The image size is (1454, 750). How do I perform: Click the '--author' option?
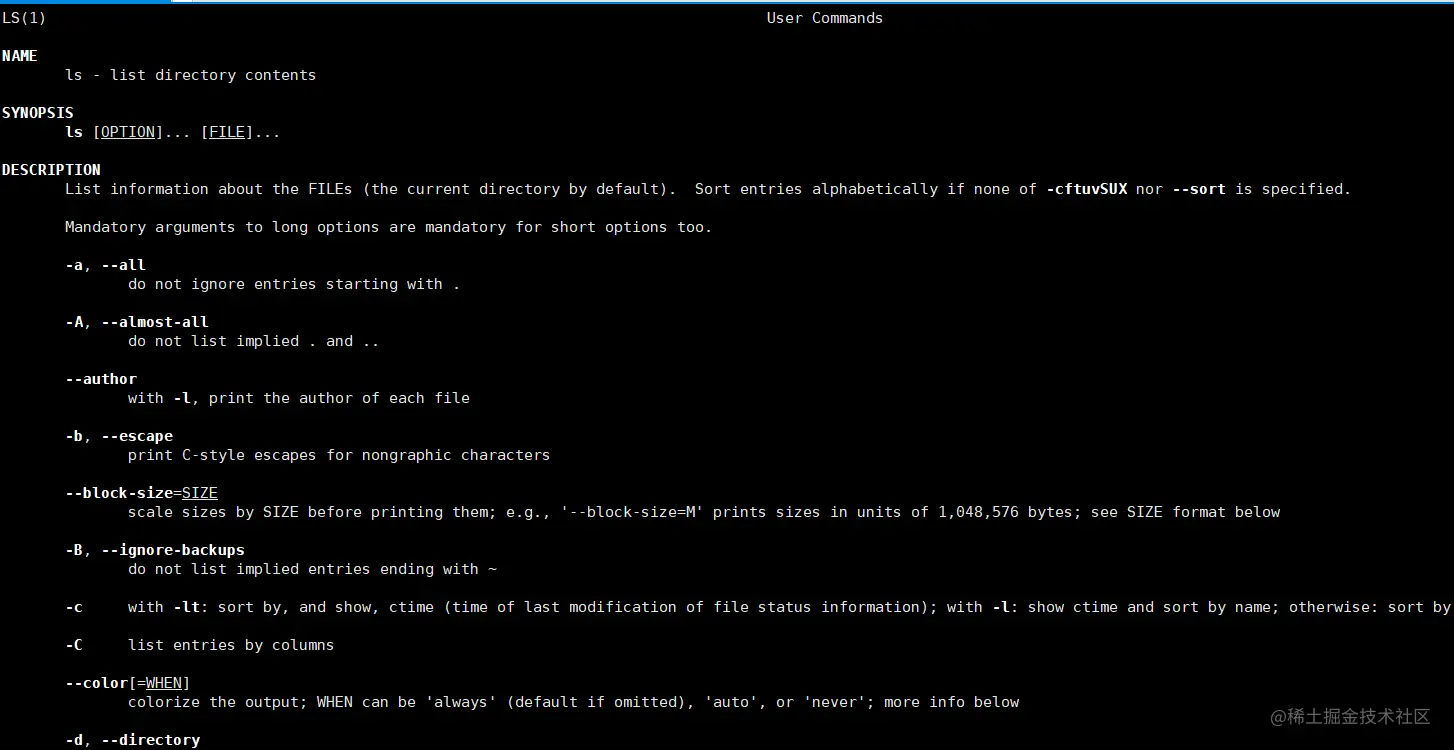click(x=101, y=379)
